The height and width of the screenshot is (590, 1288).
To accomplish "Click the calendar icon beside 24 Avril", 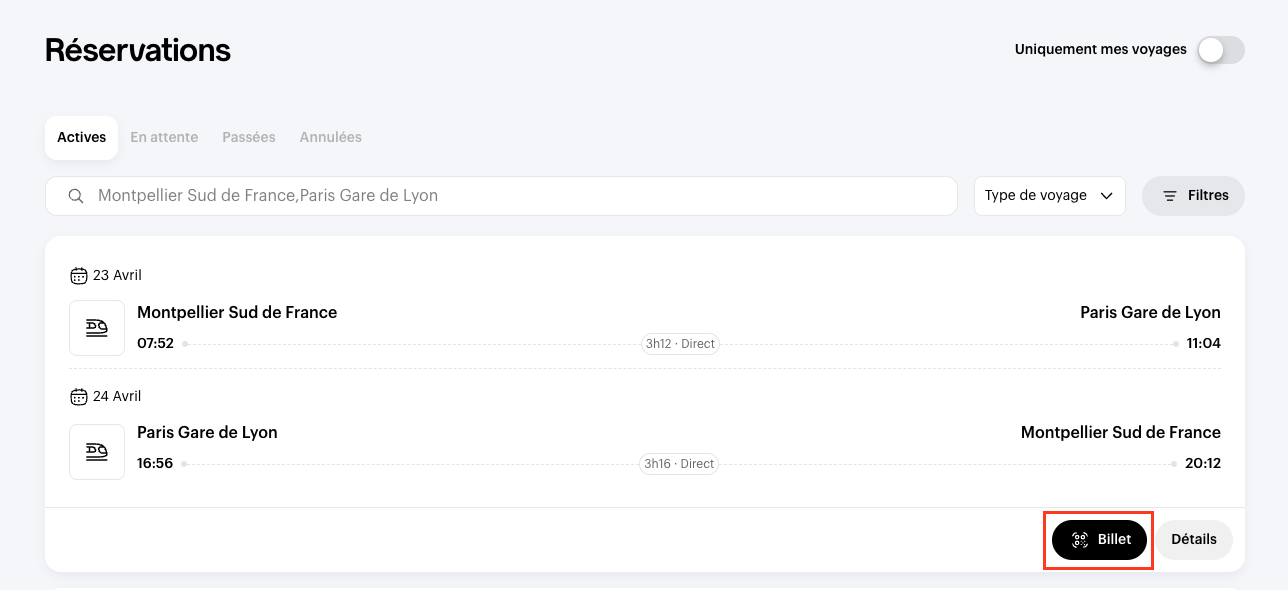I will click(x=79, y=397).
